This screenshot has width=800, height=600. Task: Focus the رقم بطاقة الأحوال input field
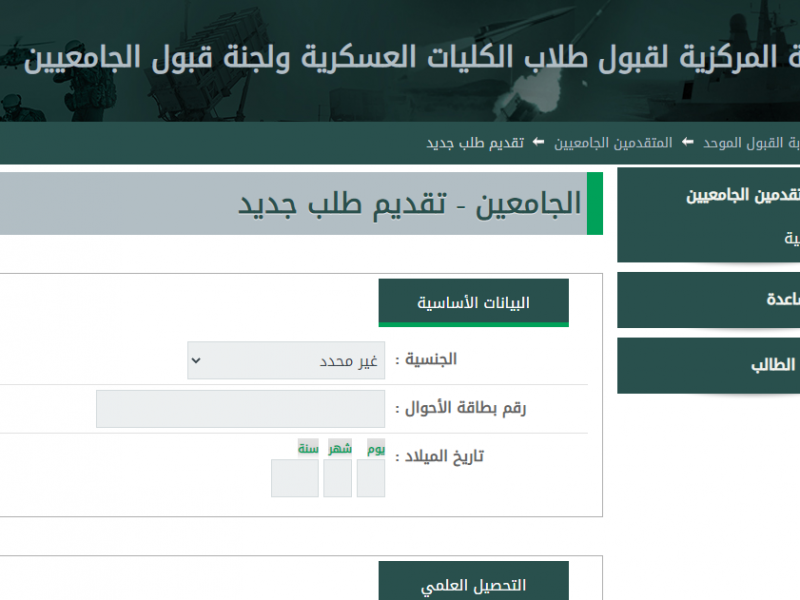(240, 409)
